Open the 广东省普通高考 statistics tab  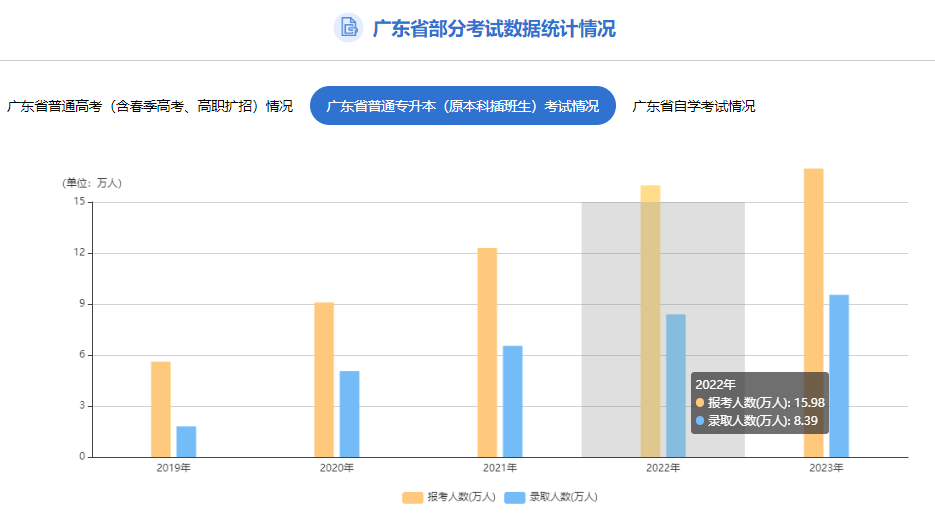click(x=150, y=106)
